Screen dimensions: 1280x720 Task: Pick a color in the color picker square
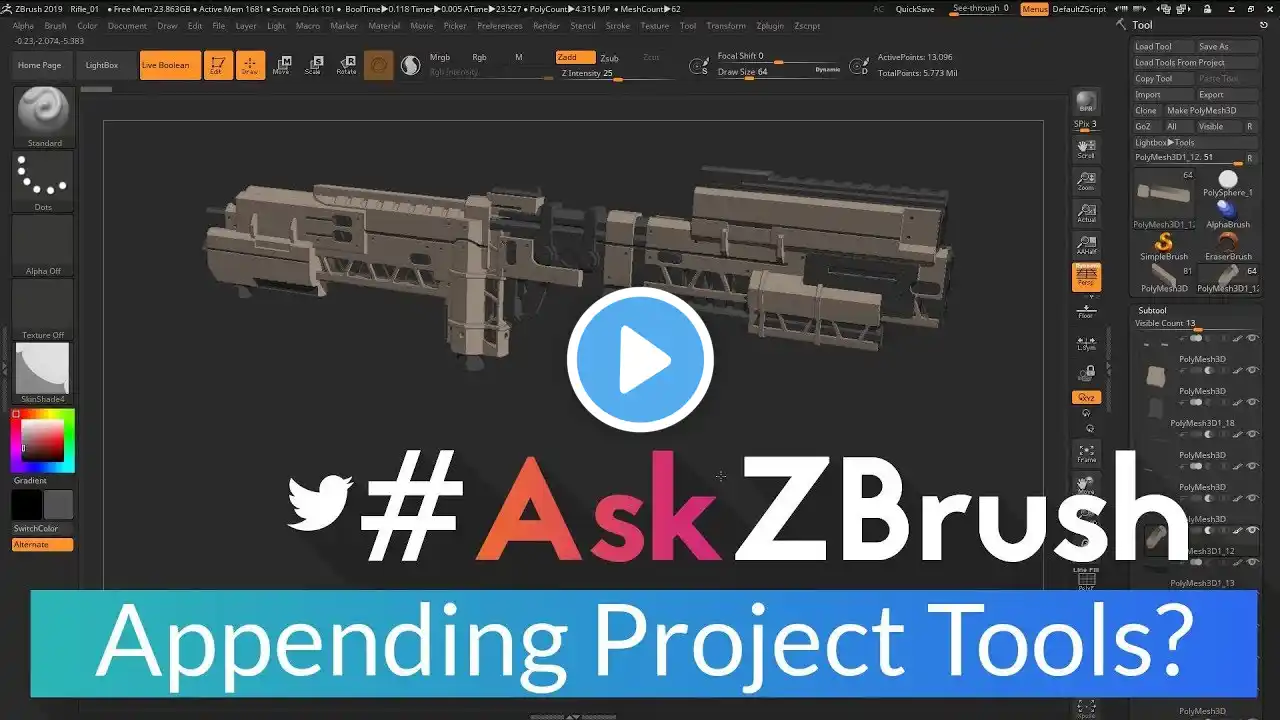43,440
